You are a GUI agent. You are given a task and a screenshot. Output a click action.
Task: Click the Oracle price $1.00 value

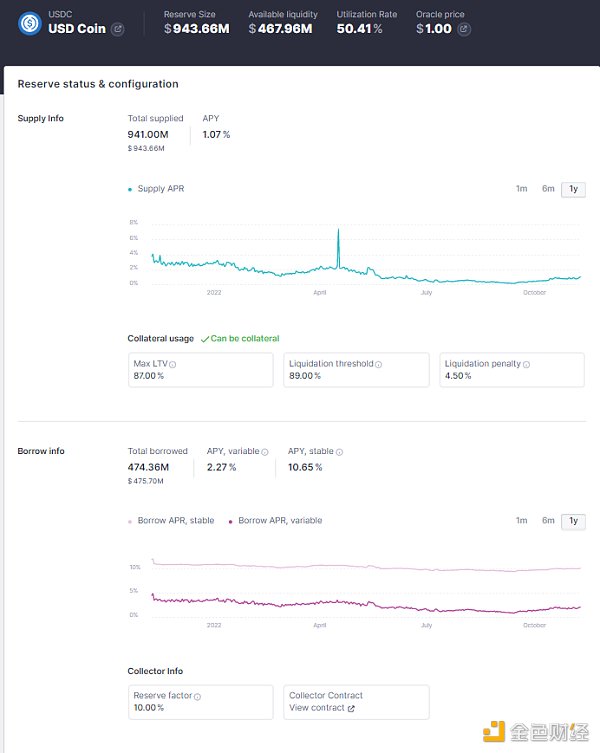434,29
